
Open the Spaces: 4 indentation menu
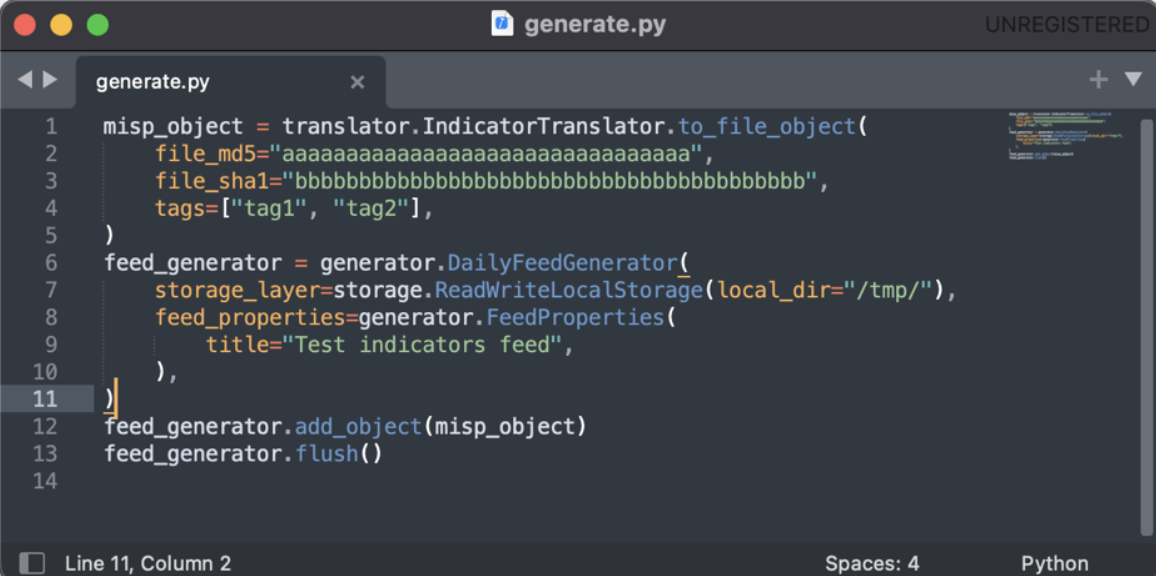pos(872,563)
